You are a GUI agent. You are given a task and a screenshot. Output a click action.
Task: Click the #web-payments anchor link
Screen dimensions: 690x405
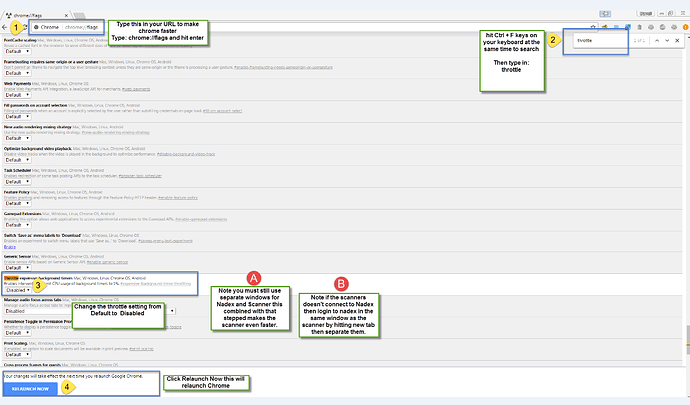(x=136, y=89)
